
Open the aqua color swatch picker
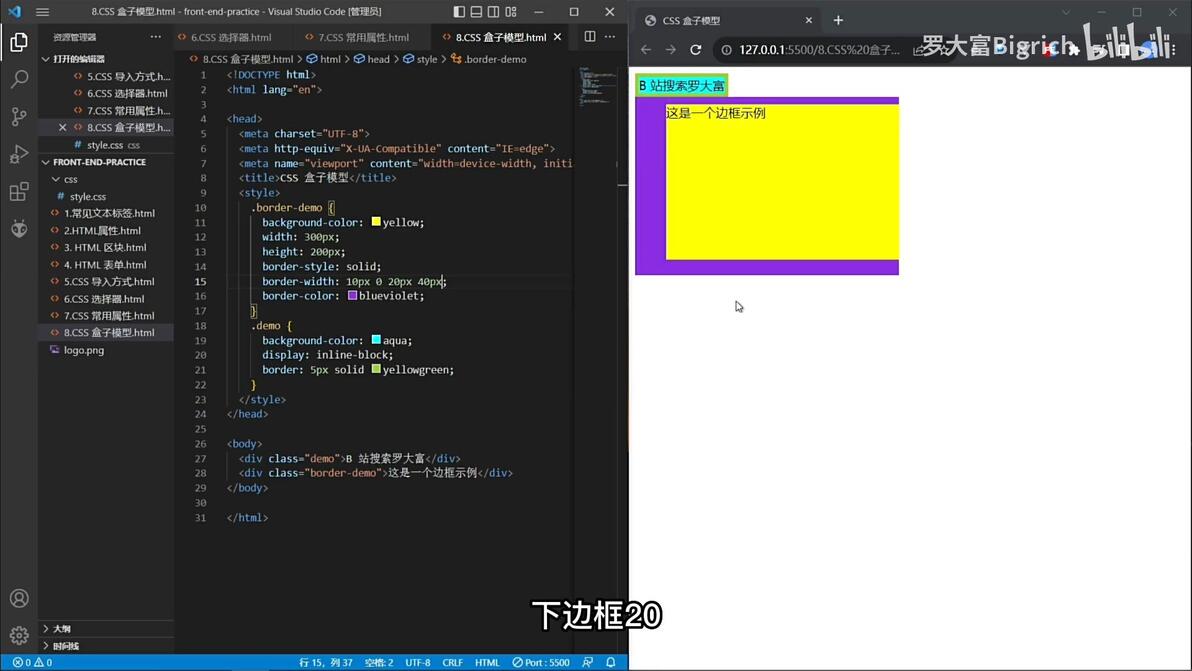[376, 340]
